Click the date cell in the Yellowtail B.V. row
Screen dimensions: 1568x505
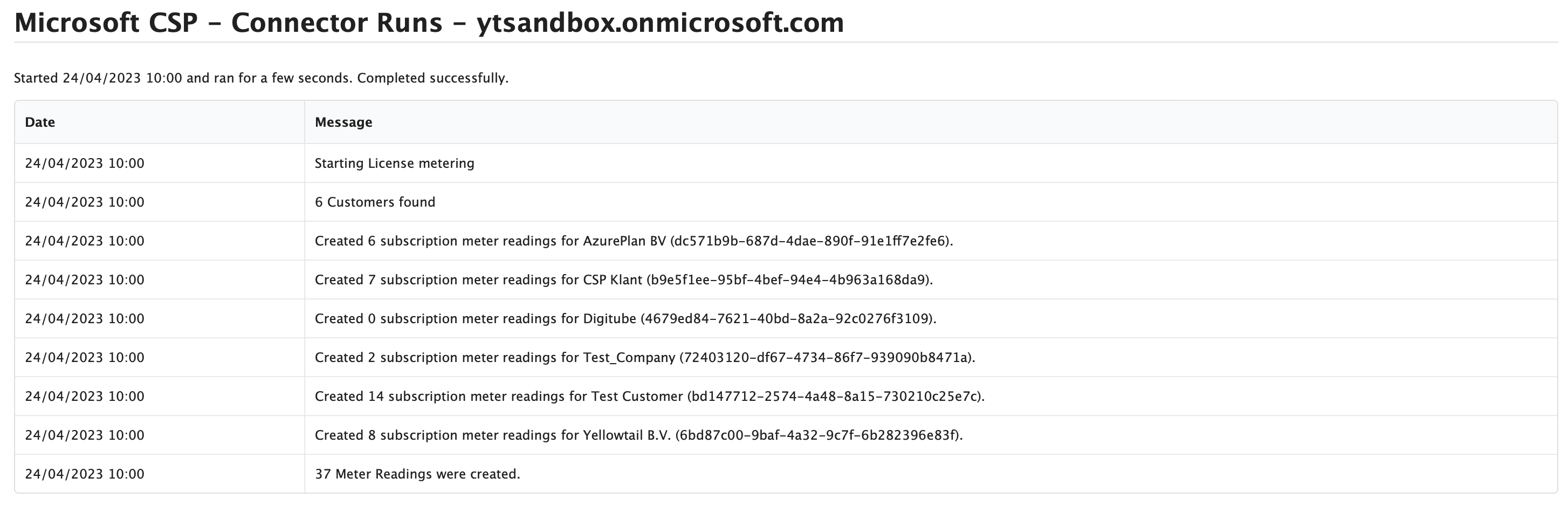(85, 435)
